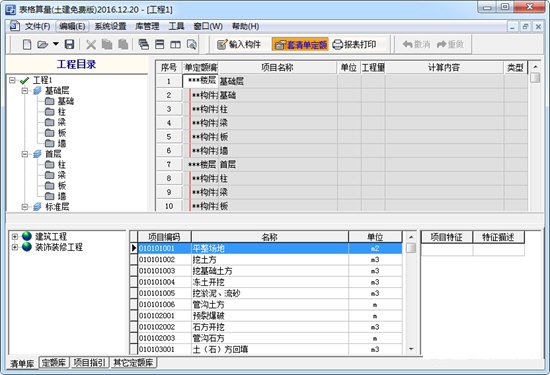This screenshot has width=550, height=375.
Task: Expand the 装饰装修工程 library node
Action: 15,247
